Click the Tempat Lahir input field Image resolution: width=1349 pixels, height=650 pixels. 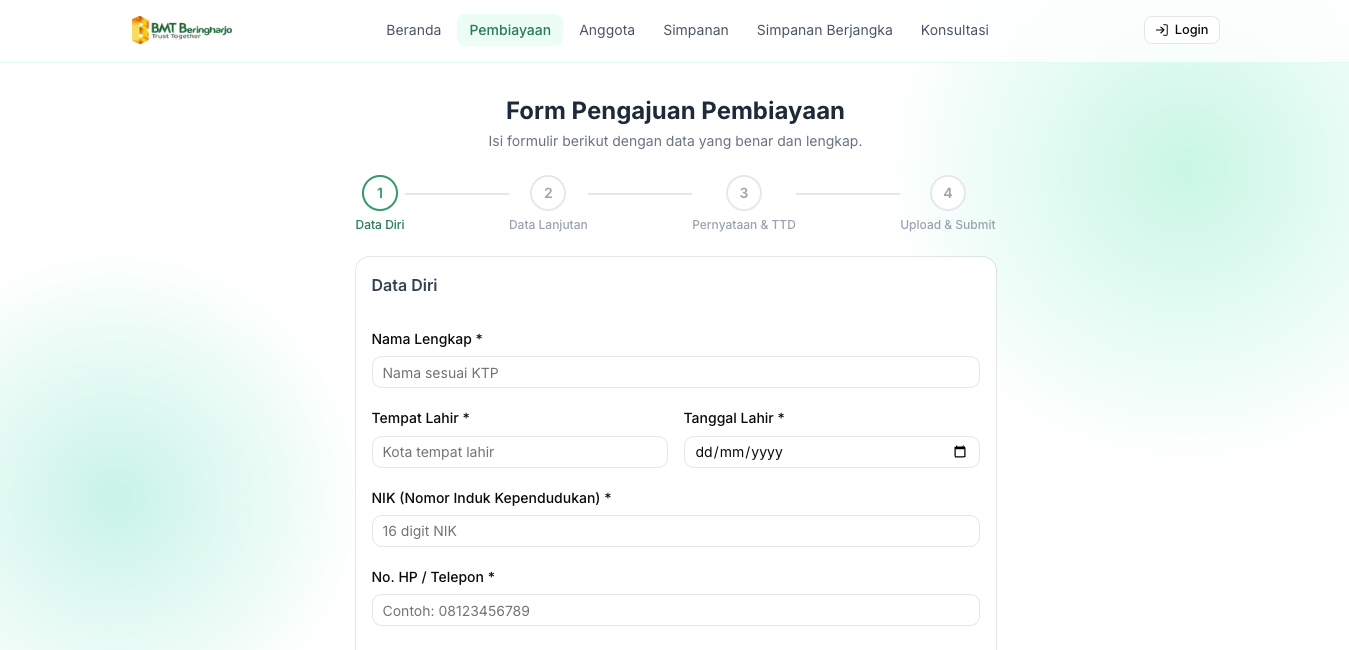520,452
